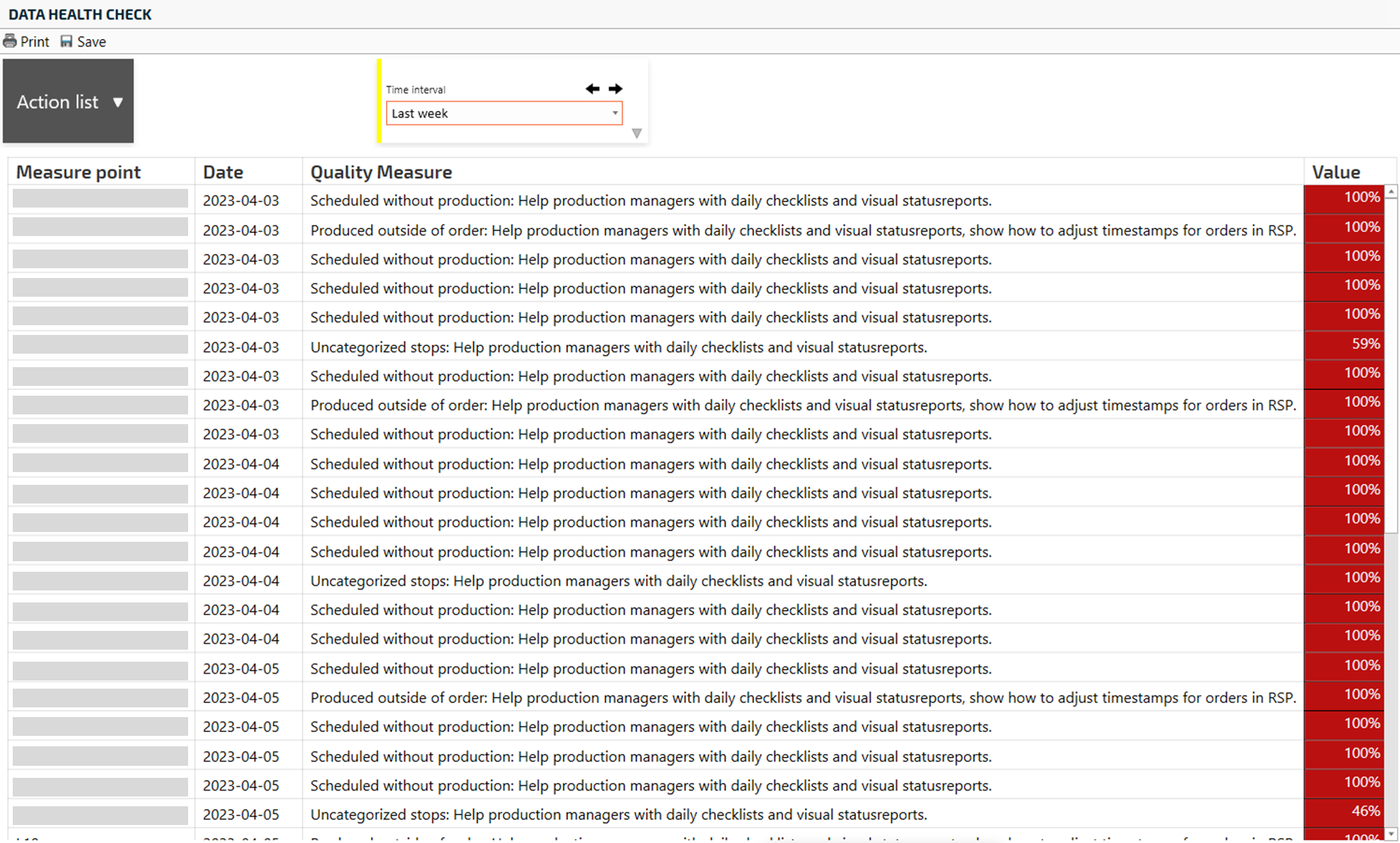Screen dimensions: 1400x843
Task: Sort by Value column header
Action: point(1336,172)
